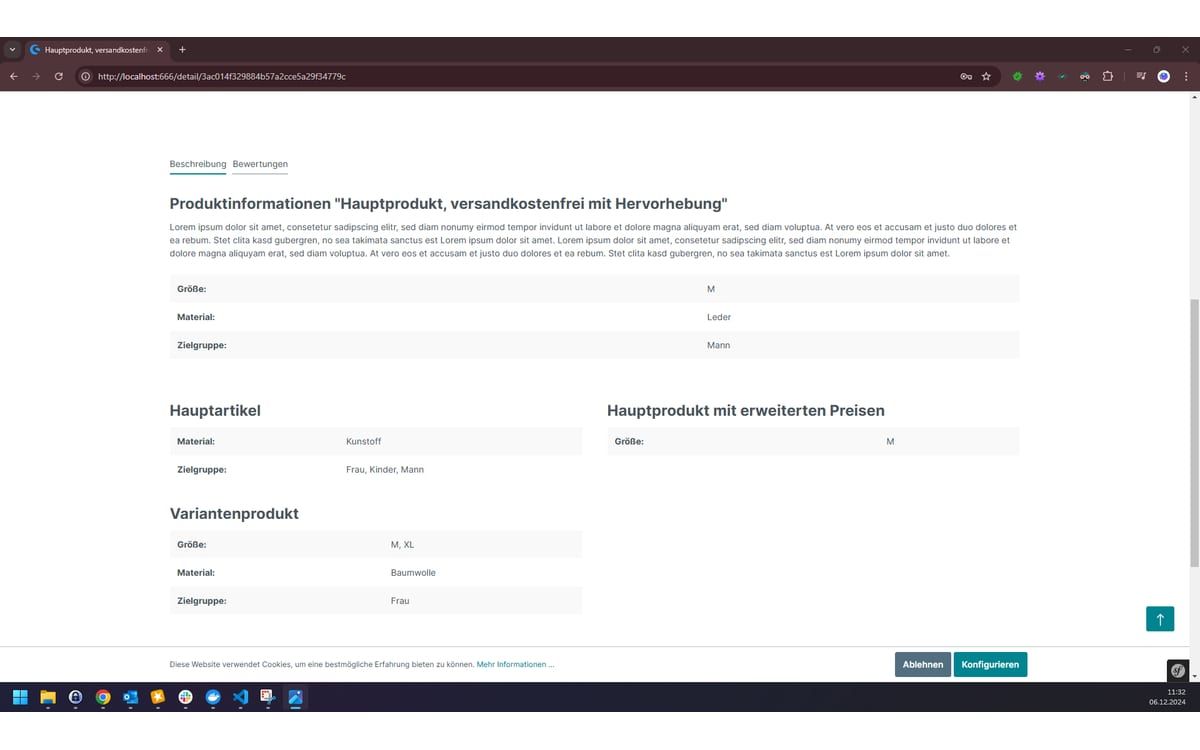The image size is (1200, 750).
Task: Open Slack from the taskbar
Action: pos(185,697)
